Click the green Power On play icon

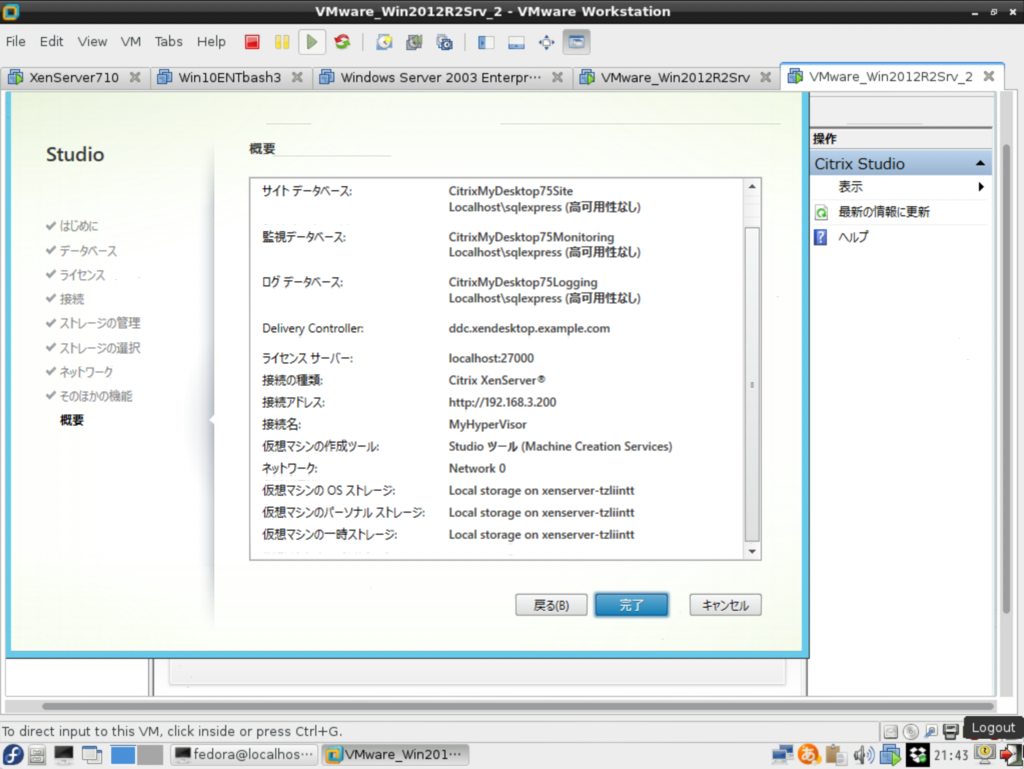point(312,42)
